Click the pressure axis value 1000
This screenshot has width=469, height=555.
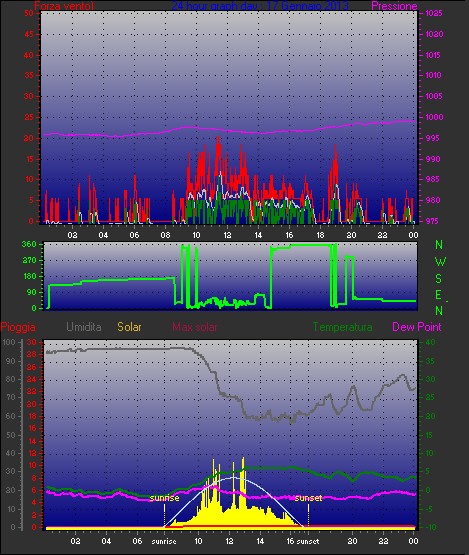[434, 117]
